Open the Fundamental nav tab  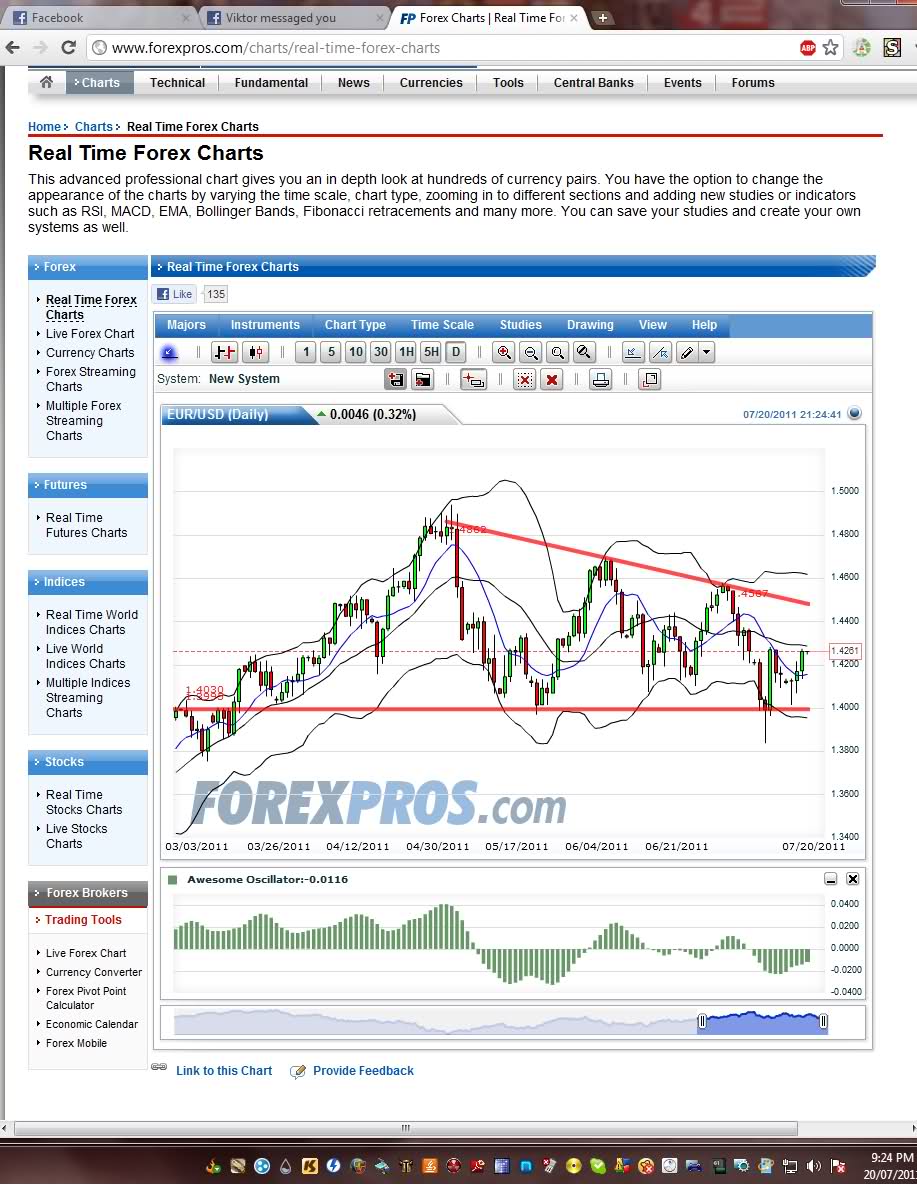[x=271, y=83]
